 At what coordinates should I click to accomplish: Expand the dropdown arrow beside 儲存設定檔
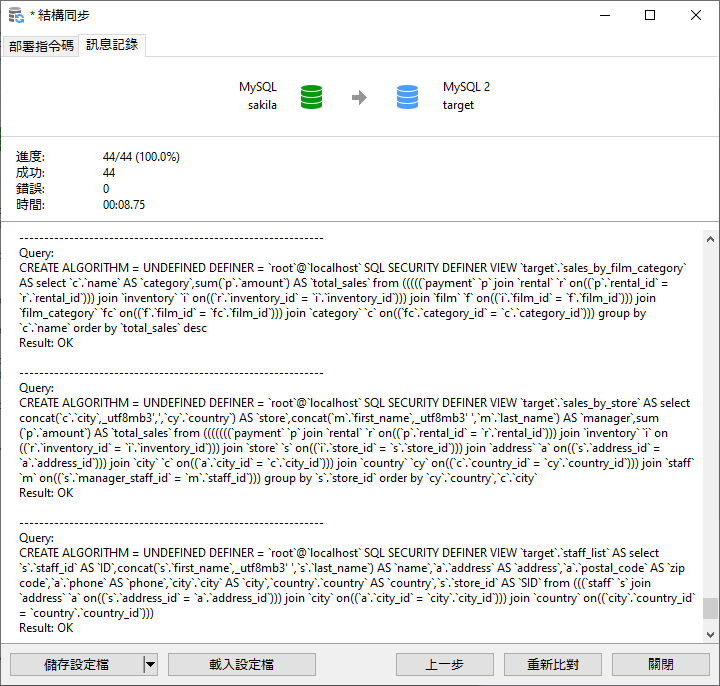[150, 664]
